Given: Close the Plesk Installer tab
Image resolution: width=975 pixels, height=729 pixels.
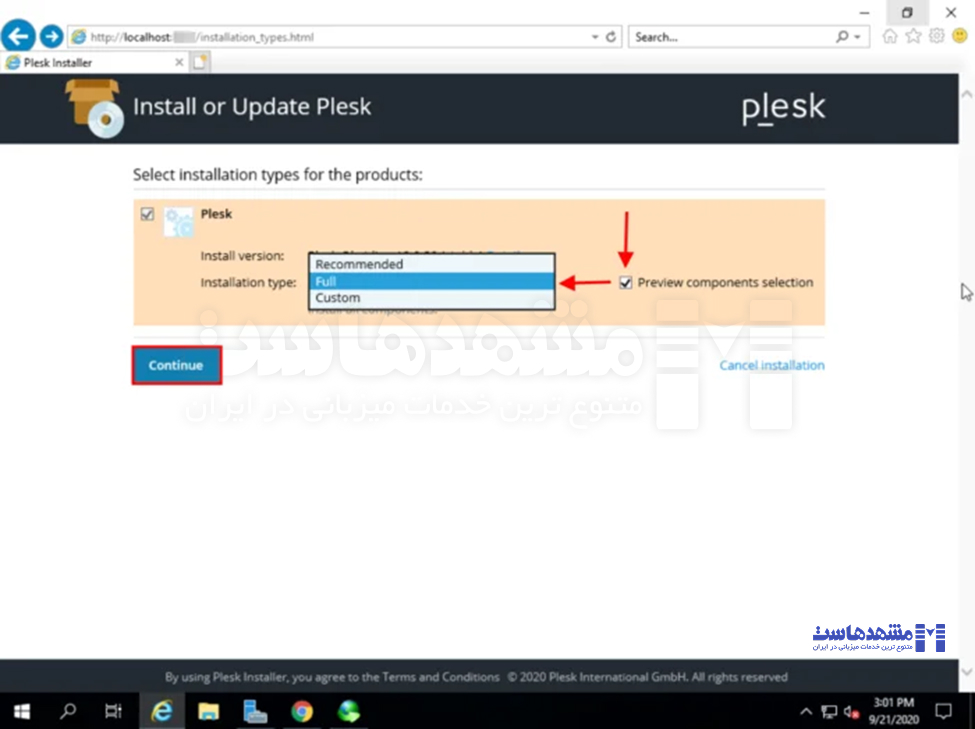Looking at the screenshot, I should click(179, 62).
